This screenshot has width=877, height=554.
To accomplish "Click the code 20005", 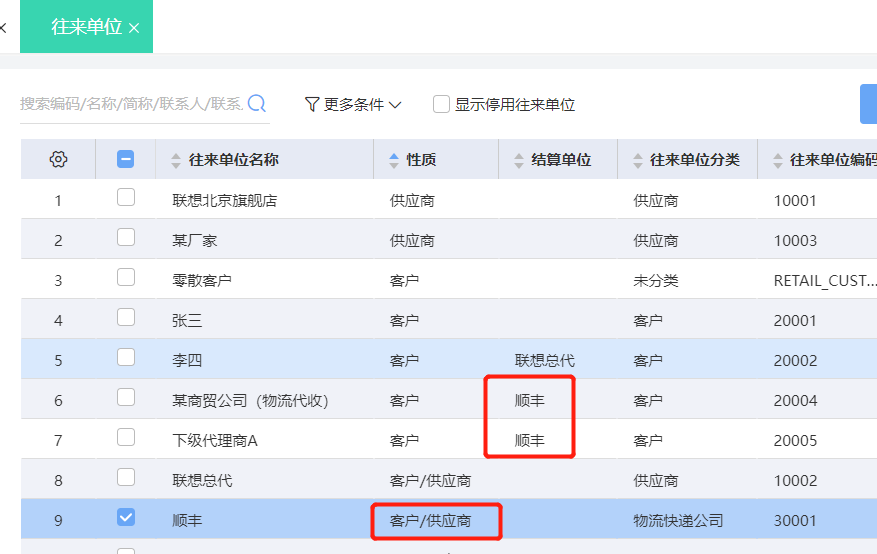I will (795, 441).
